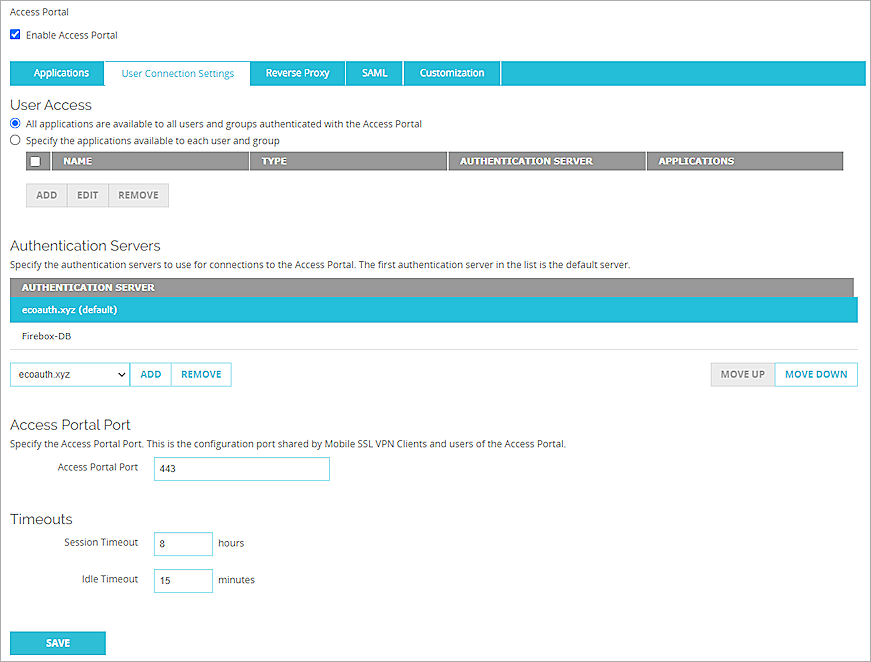Open the Customization tab
The image size is (871, 662).
point(451,72)
